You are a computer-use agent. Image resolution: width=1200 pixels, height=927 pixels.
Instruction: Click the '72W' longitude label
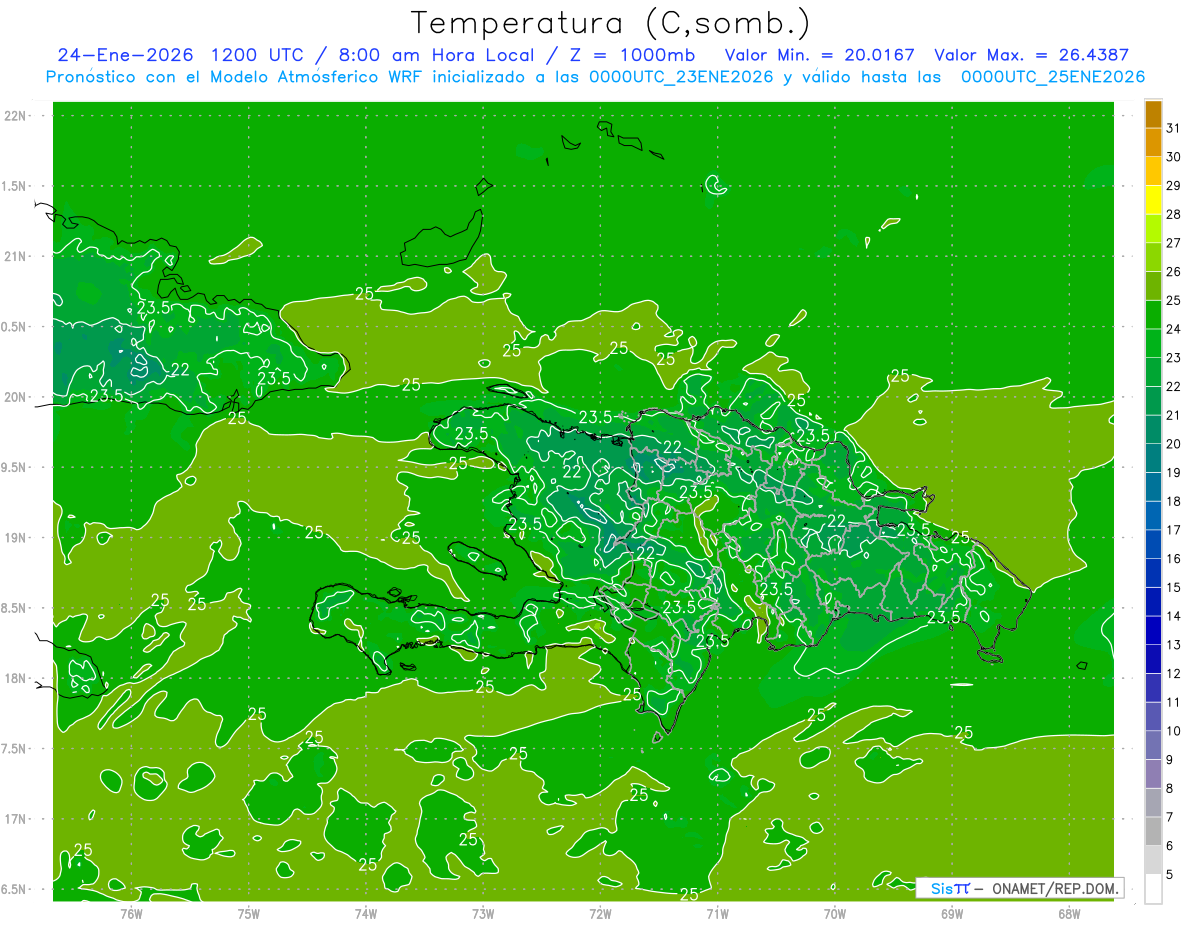tap(600, 915)
